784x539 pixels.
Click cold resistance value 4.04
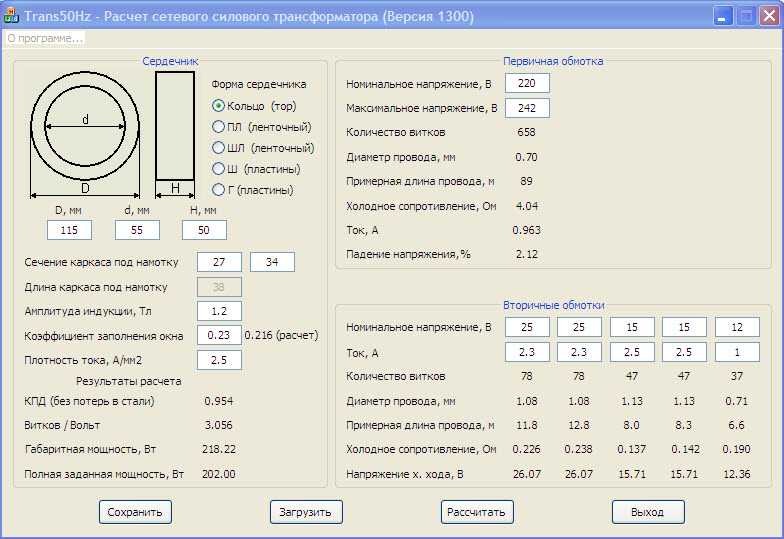[526, 206]
